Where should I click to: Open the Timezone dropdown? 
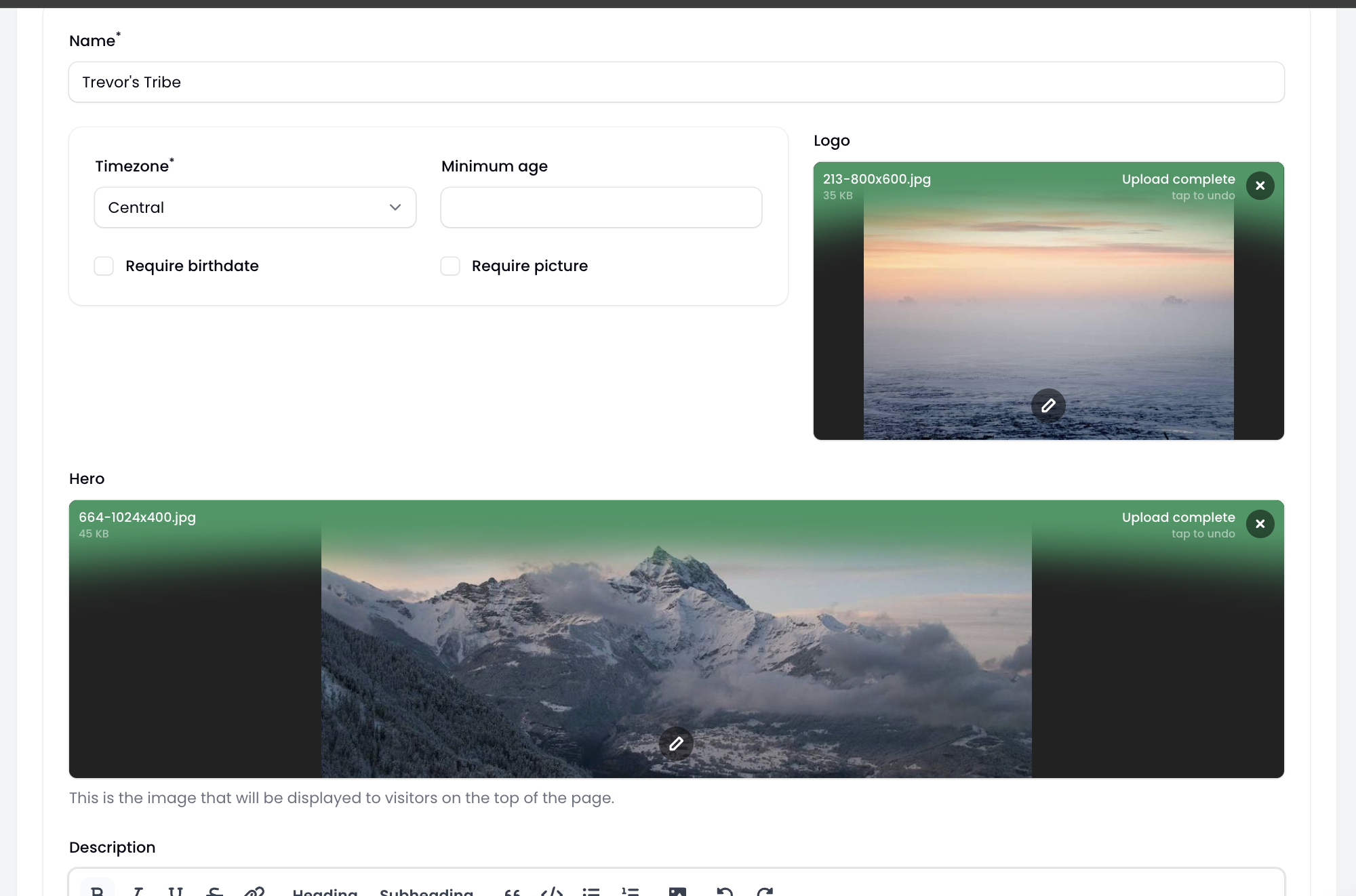(254, 207)
